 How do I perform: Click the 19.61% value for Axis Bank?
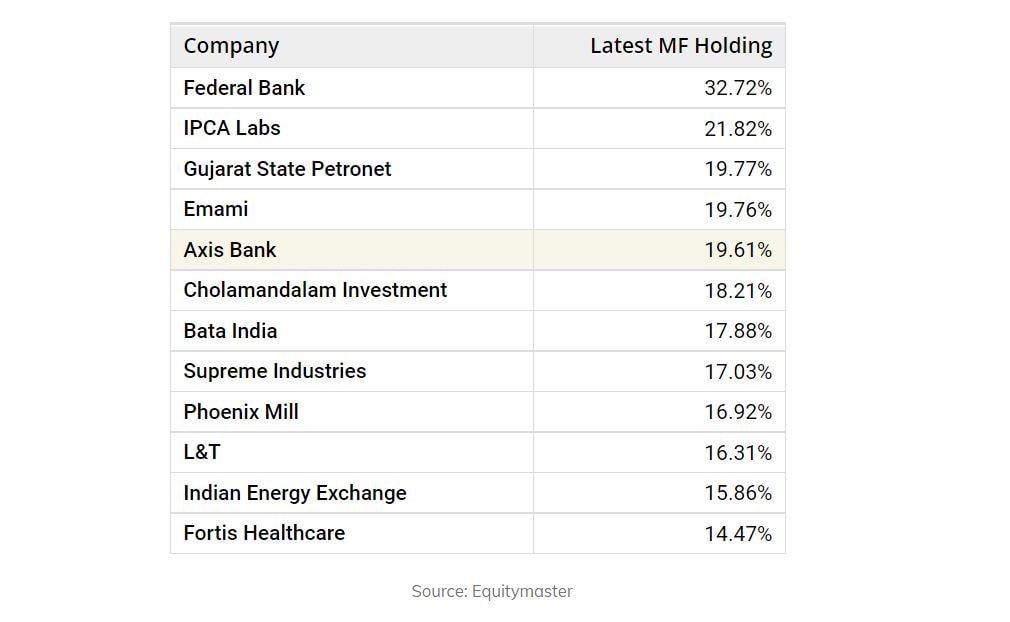click(737, 250)
